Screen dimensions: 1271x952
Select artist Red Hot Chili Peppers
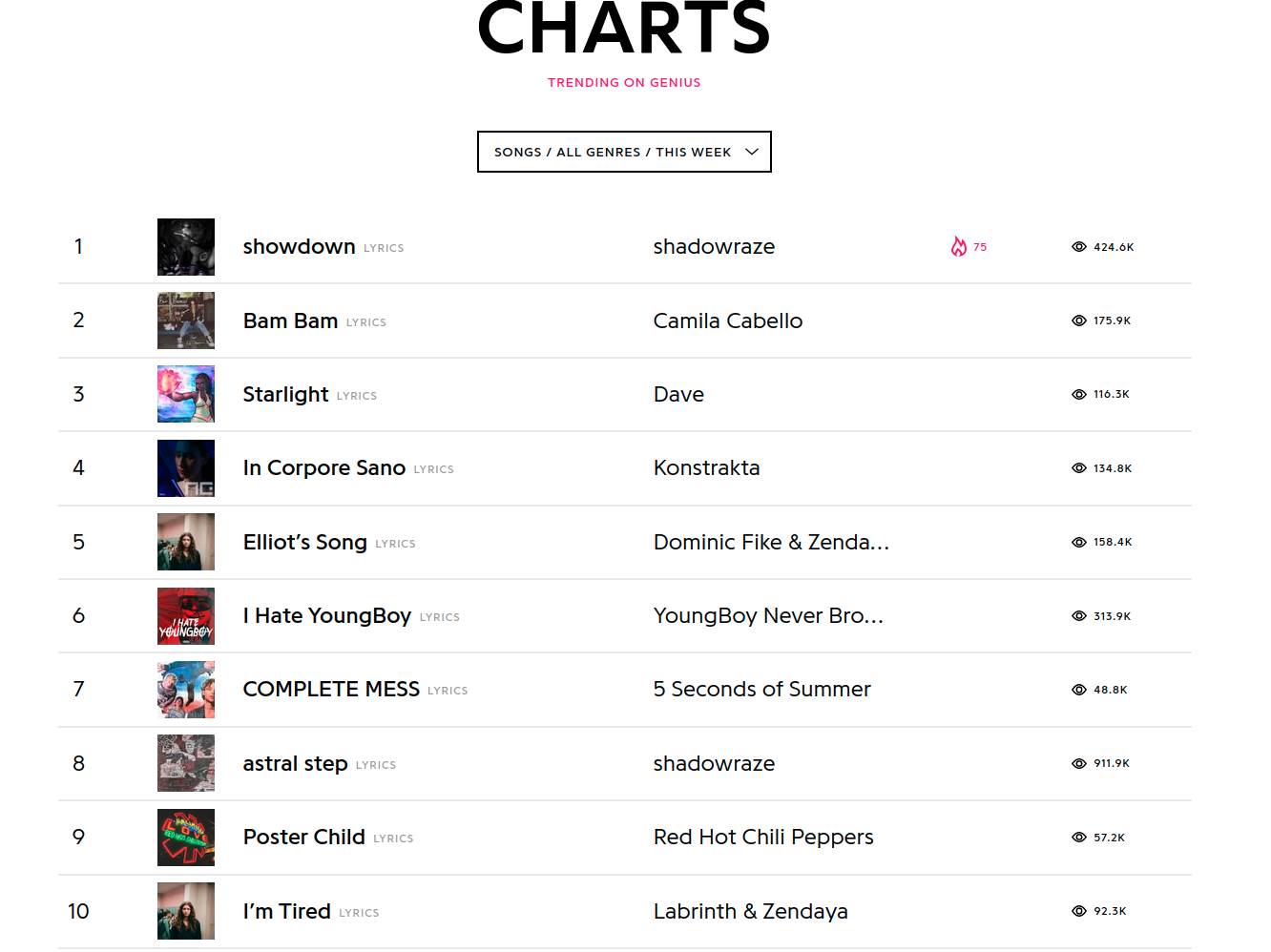(x=763, y=838)
